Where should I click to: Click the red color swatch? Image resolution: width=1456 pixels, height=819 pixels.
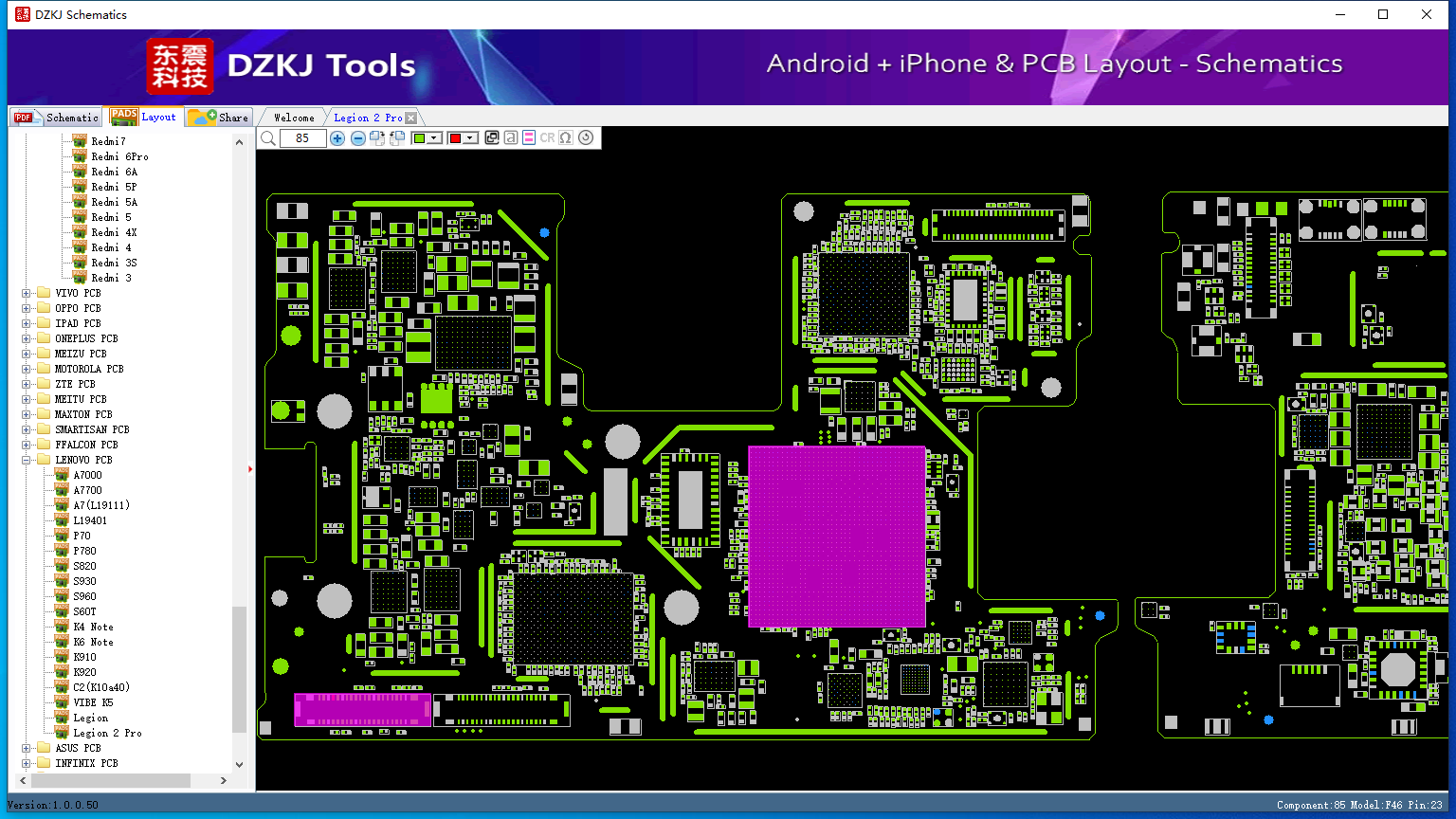point(455,138)
